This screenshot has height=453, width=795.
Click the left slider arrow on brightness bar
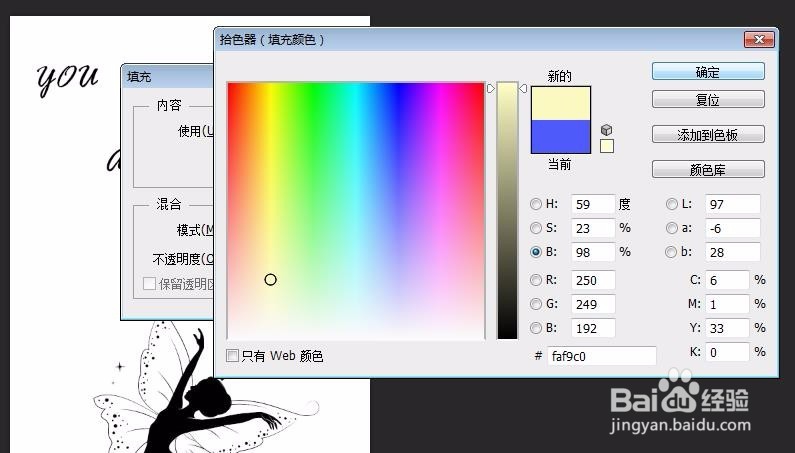tap(491, 88)
